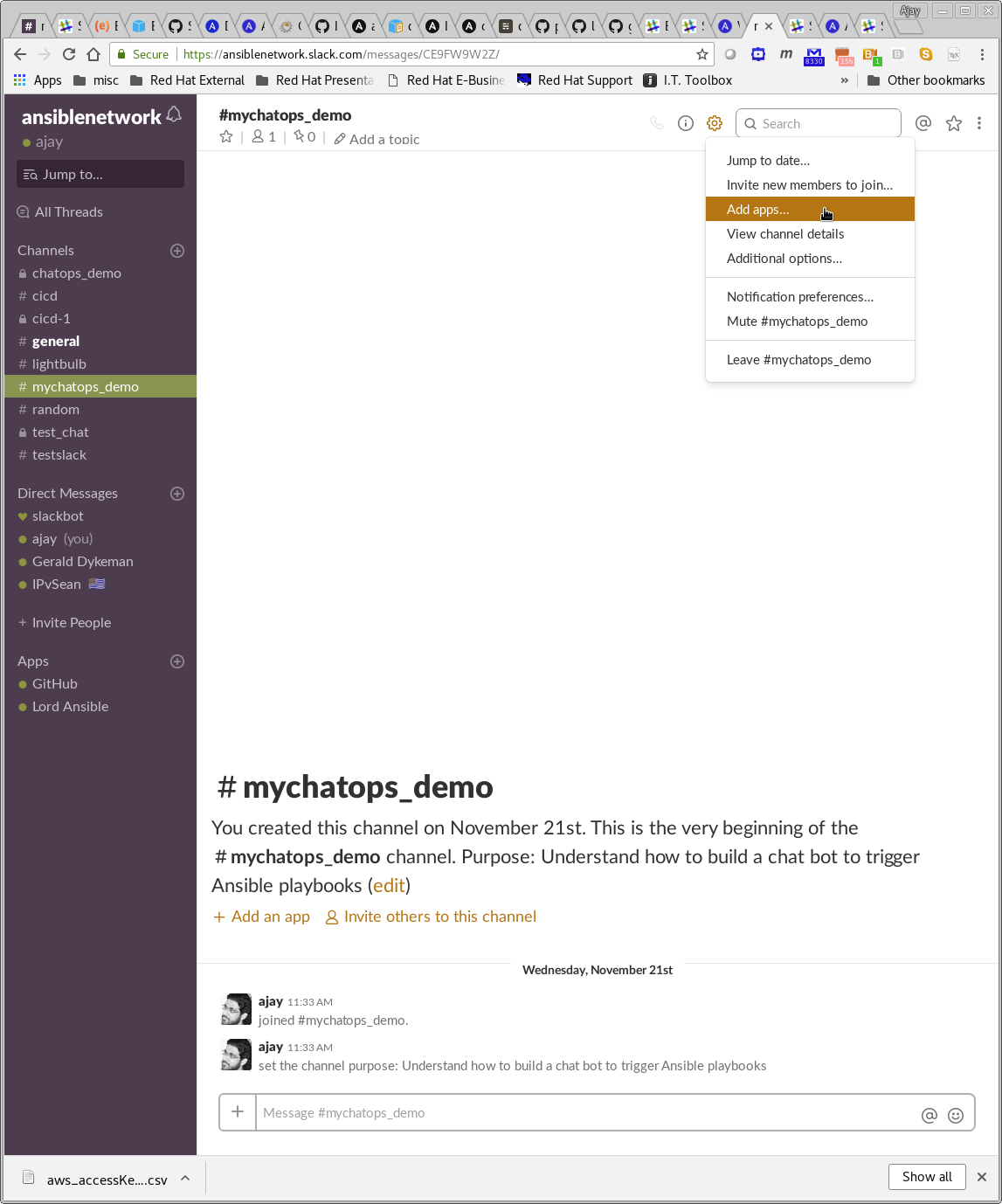Bookmark this page in address bar
This screenshot has height=1204, width=1002.
[x=701, y=54]
